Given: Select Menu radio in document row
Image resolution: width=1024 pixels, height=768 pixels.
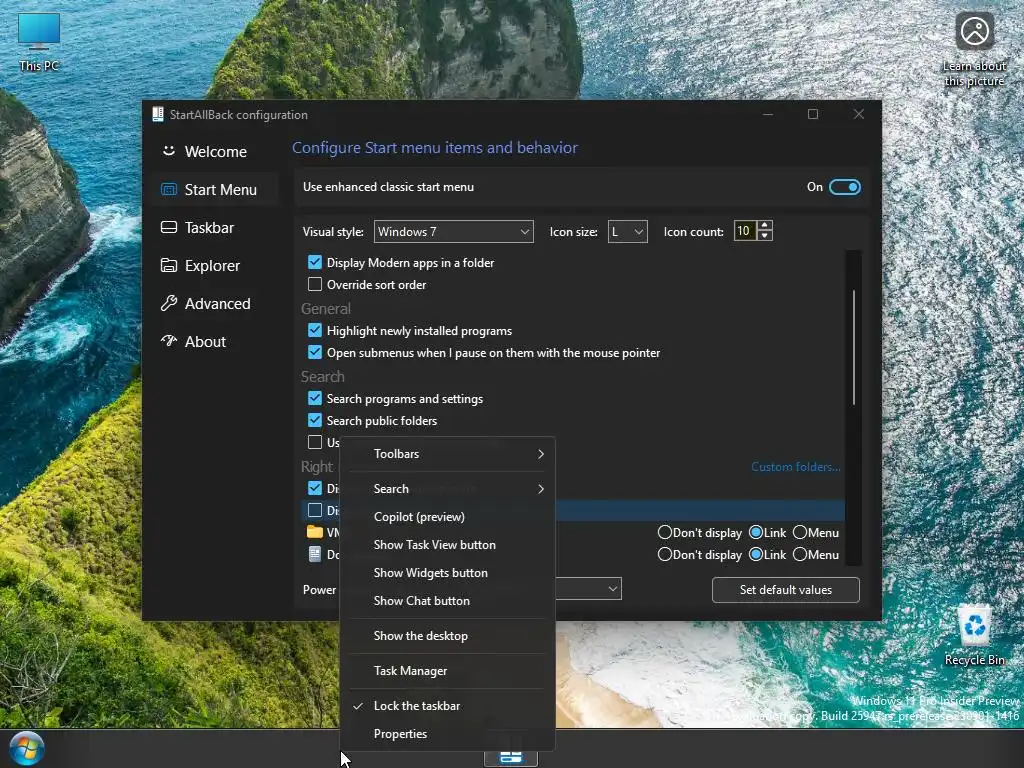Looking at the screenshot, I should click(800, 554).
